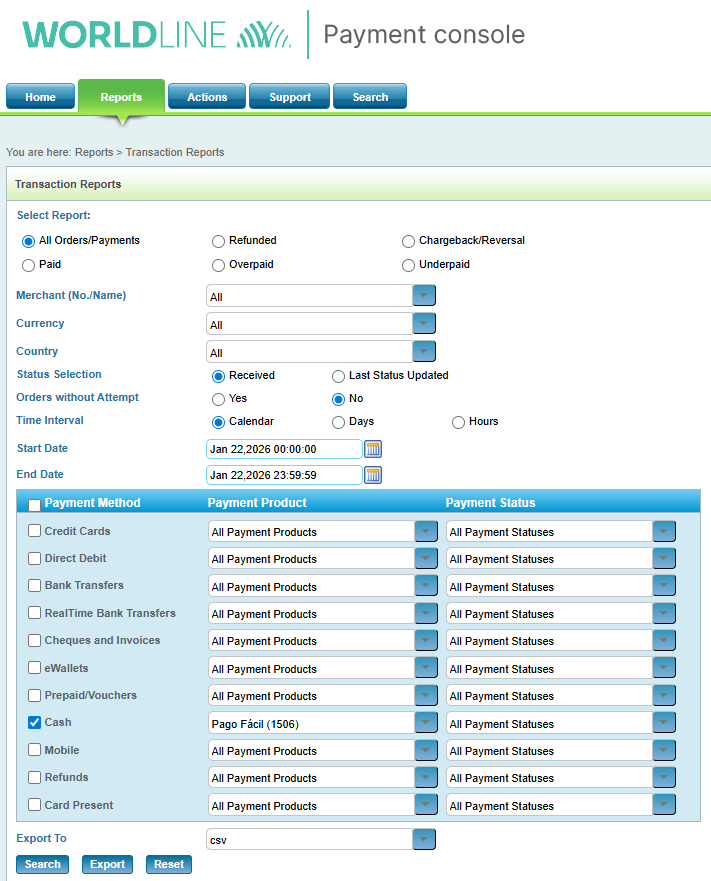
Task: Click the Start Date input field
Action: click(x=284, y=449)
